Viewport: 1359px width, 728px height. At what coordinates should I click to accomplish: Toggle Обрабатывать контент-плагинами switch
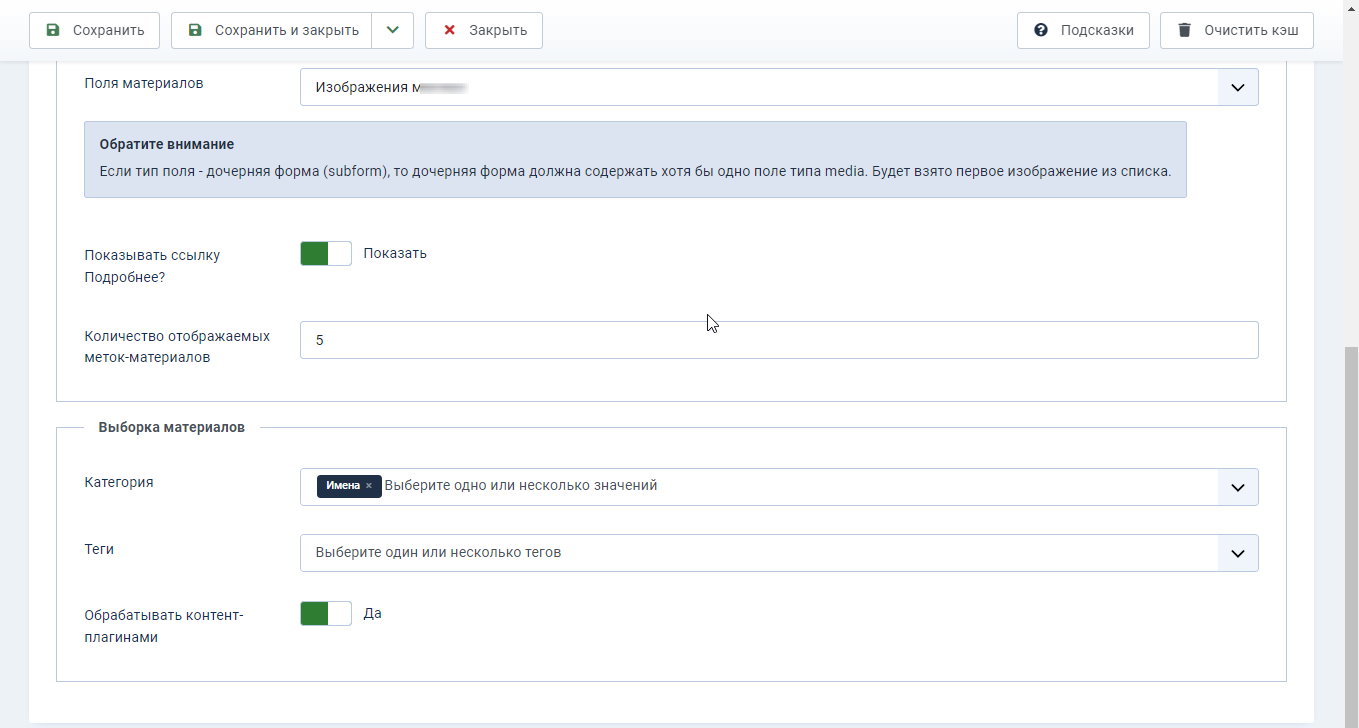[x=326, y=613]
